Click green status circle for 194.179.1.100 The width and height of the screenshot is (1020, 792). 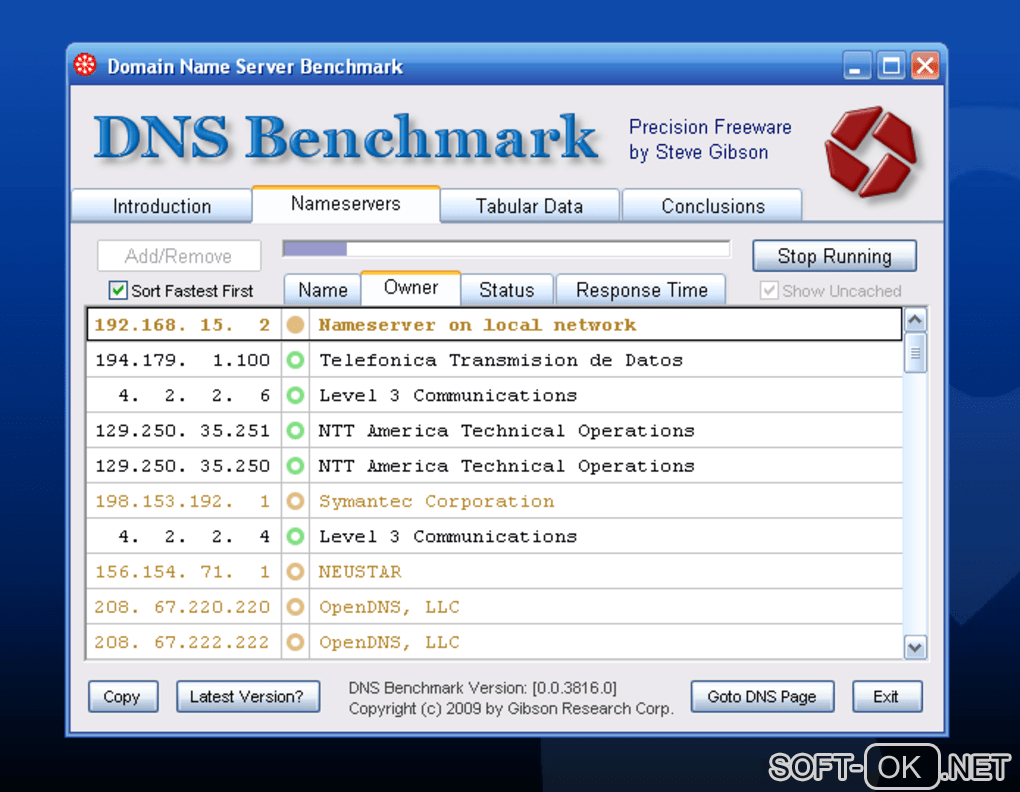tap(295, 360)
